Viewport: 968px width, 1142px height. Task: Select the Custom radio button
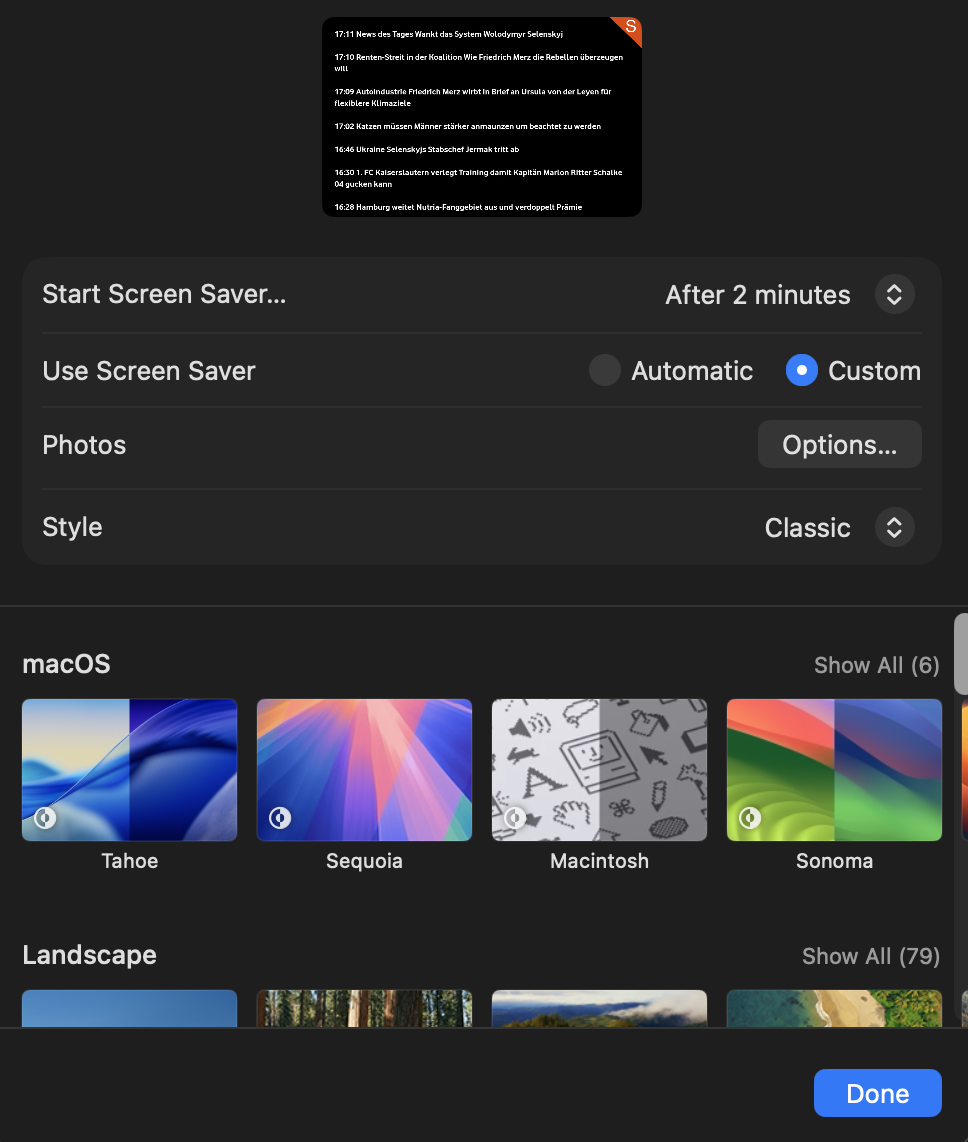pos(802,371)
